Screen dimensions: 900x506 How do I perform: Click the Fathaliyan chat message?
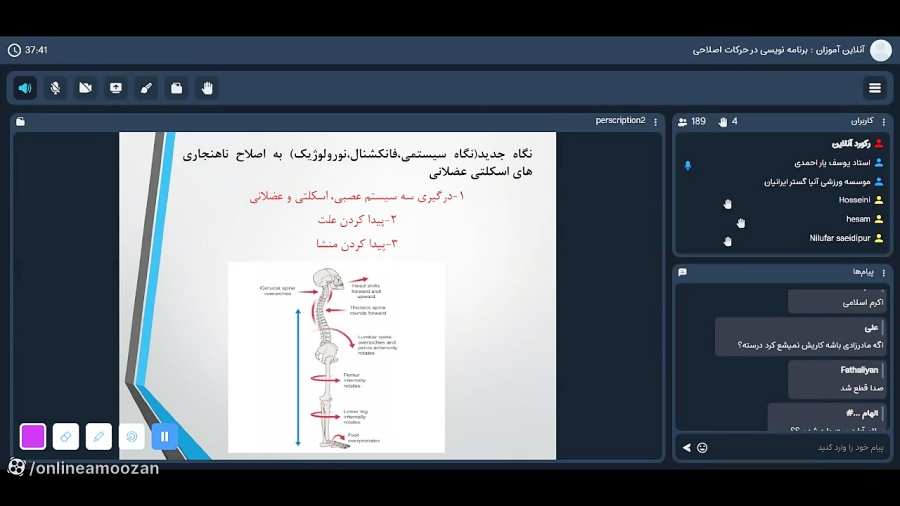click(x=837, y=379)
